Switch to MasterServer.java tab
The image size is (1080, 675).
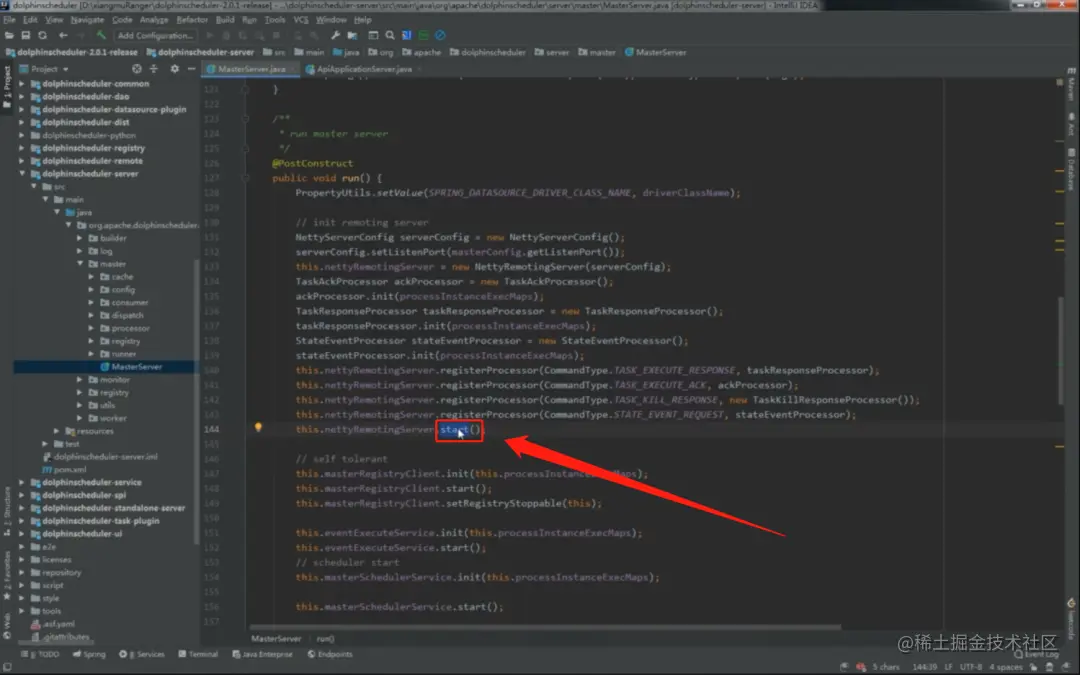[251, 69]
